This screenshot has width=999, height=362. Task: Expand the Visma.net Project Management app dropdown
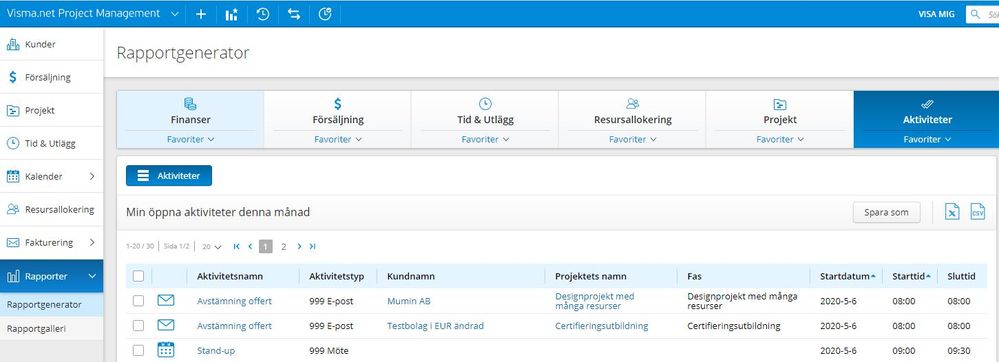[175, 14]
